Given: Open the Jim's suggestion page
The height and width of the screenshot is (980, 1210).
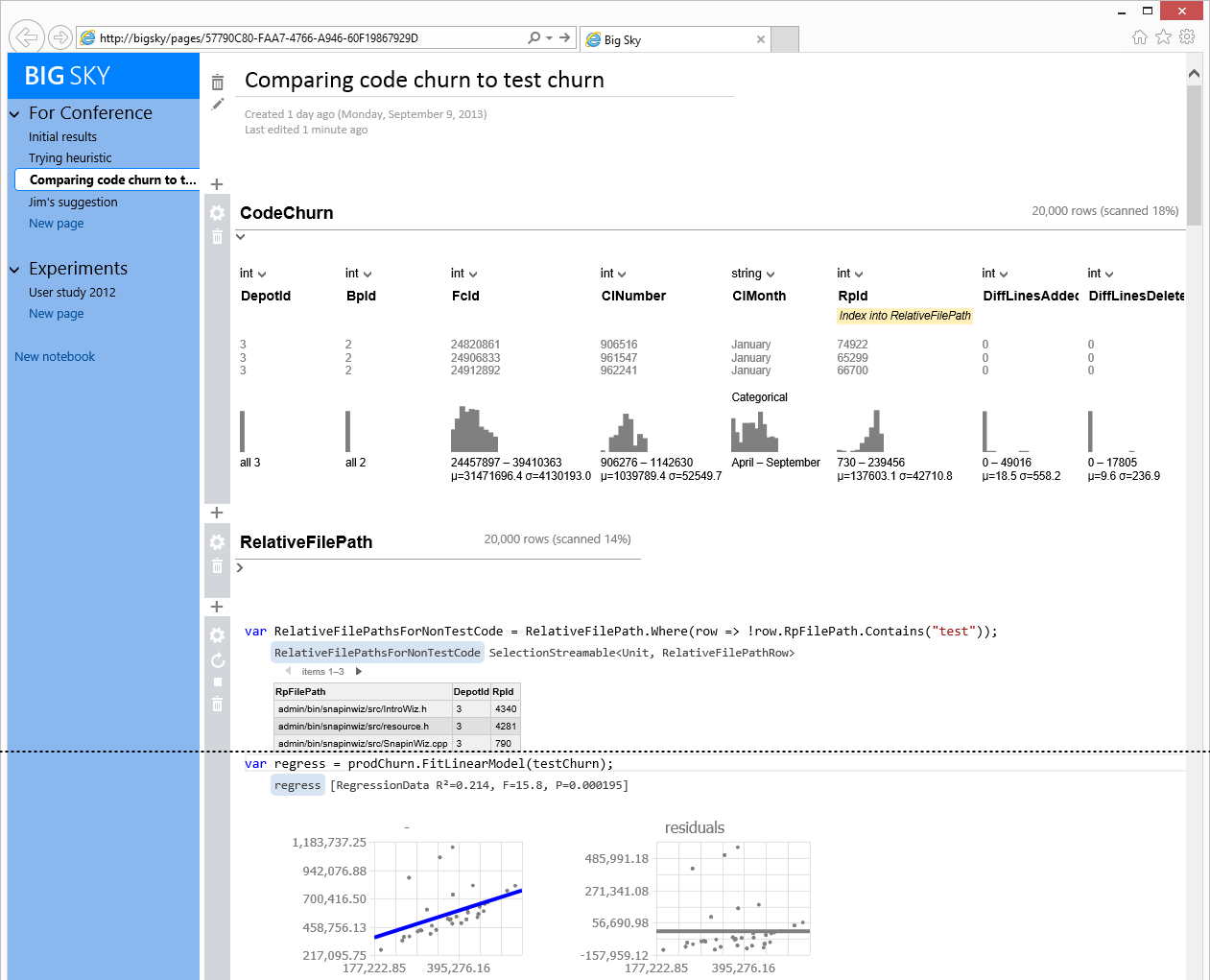Looking at the screenshot, I should [73, 203].
